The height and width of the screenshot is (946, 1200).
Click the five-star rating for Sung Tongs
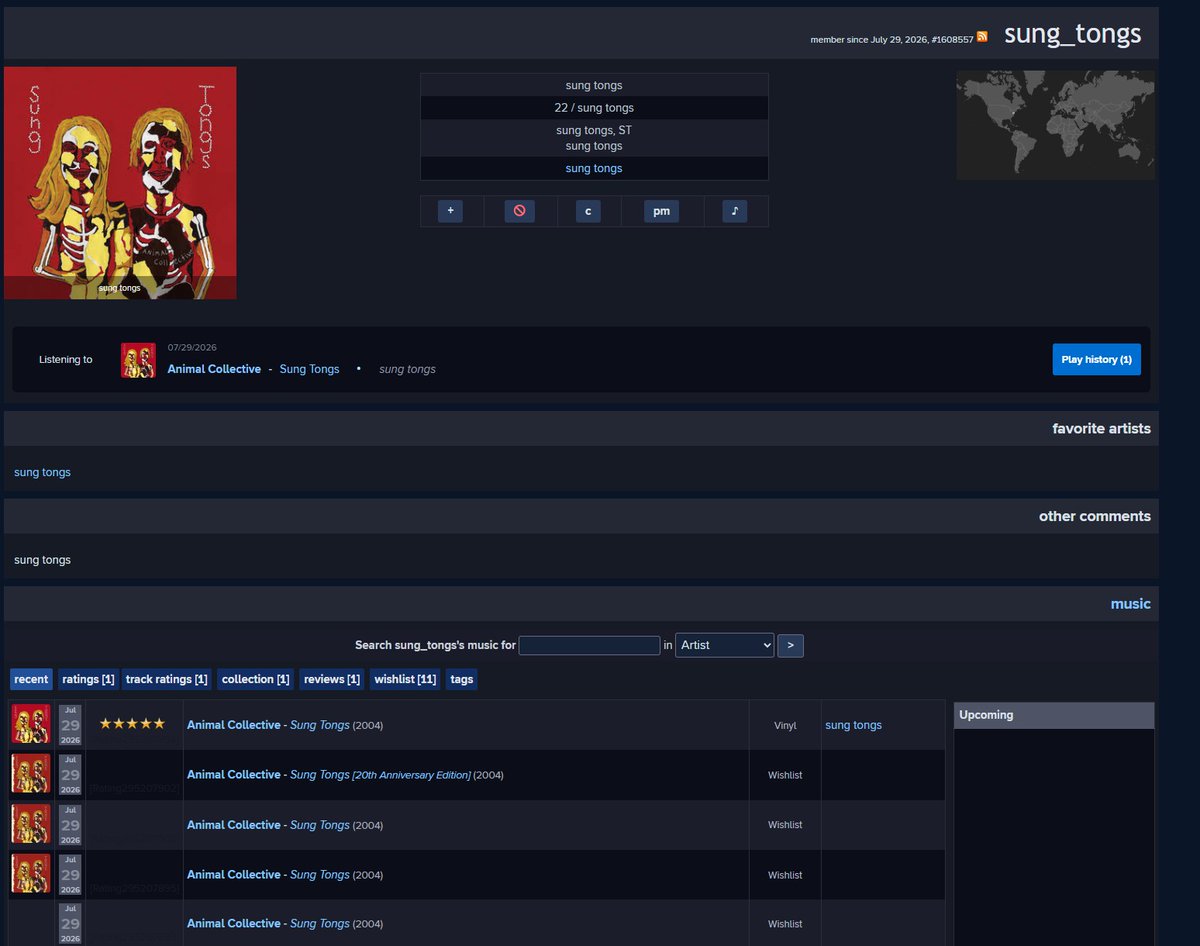[132, 724]
